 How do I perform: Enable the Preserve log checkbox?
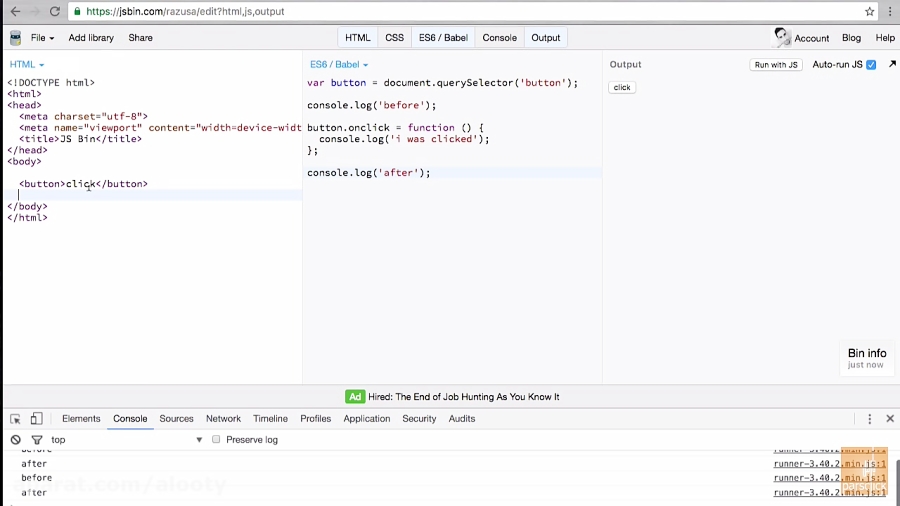(216, 440)
